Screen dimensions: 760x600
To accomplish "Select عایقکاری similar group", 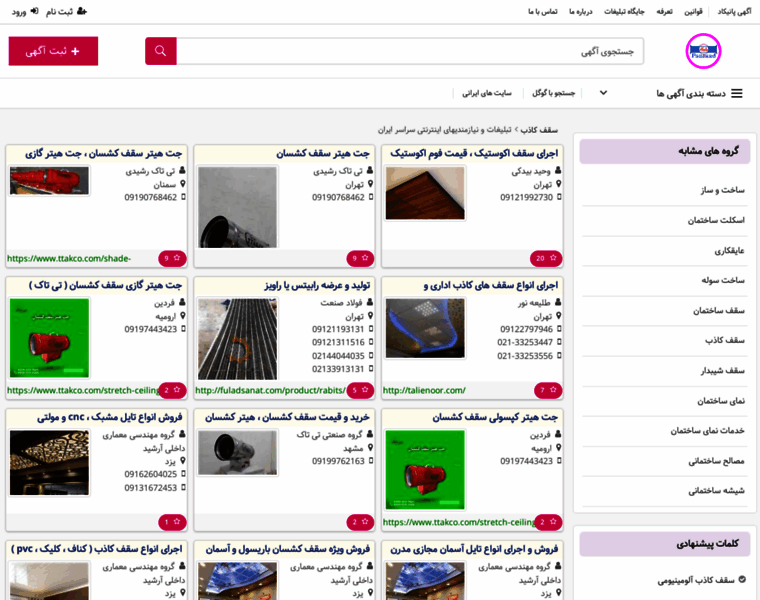I will (729, 251).
